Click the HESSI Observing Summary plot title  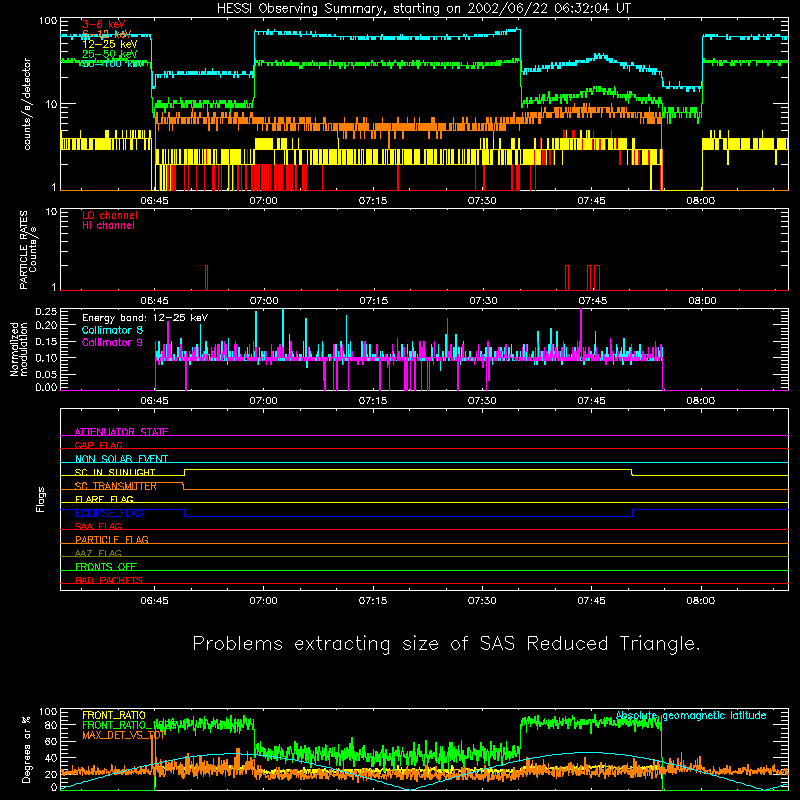423,8
